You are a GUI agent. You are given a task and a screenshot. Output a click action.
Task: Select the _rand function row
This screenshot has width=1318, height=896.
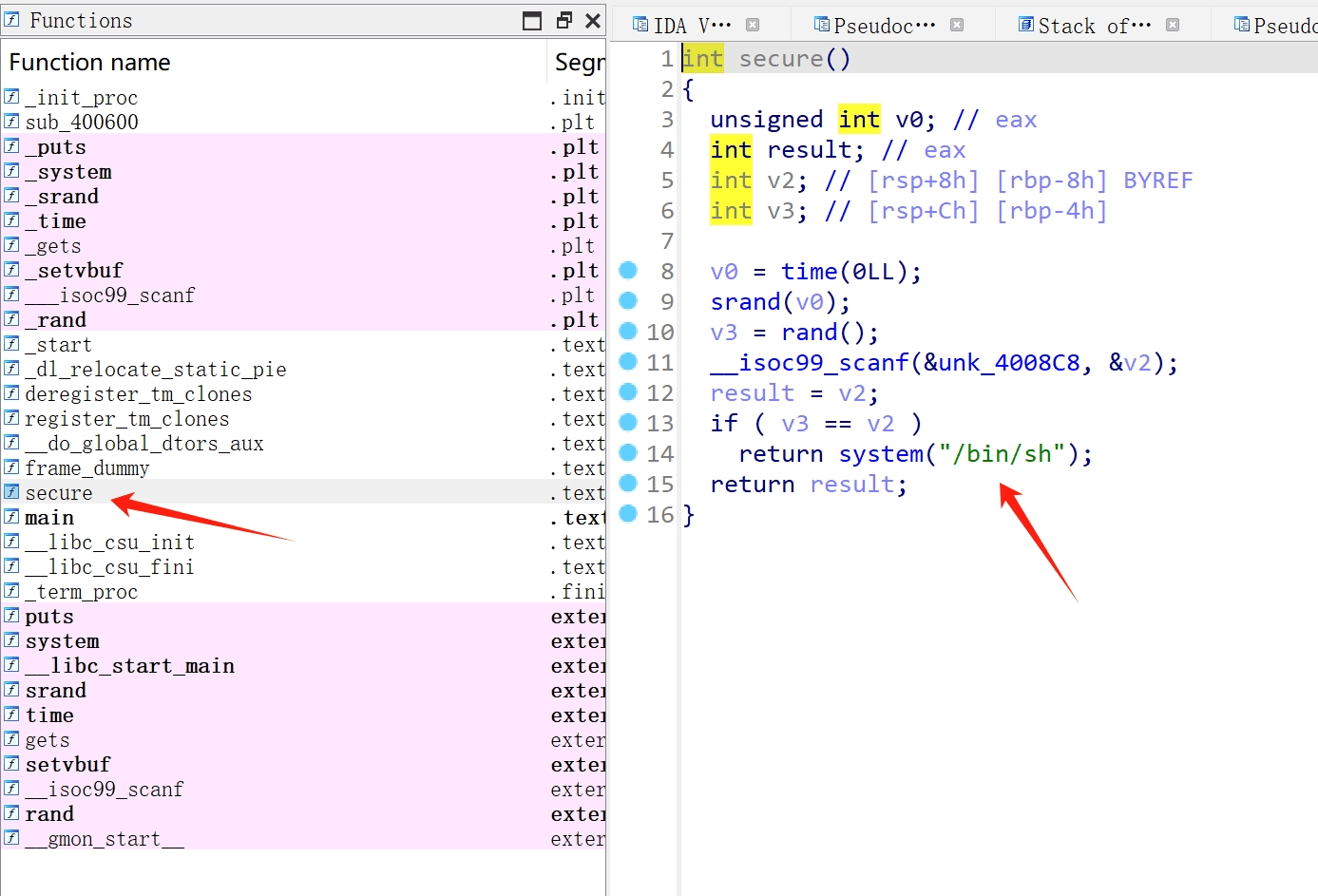pyautogui.click(x=303, y=319)
